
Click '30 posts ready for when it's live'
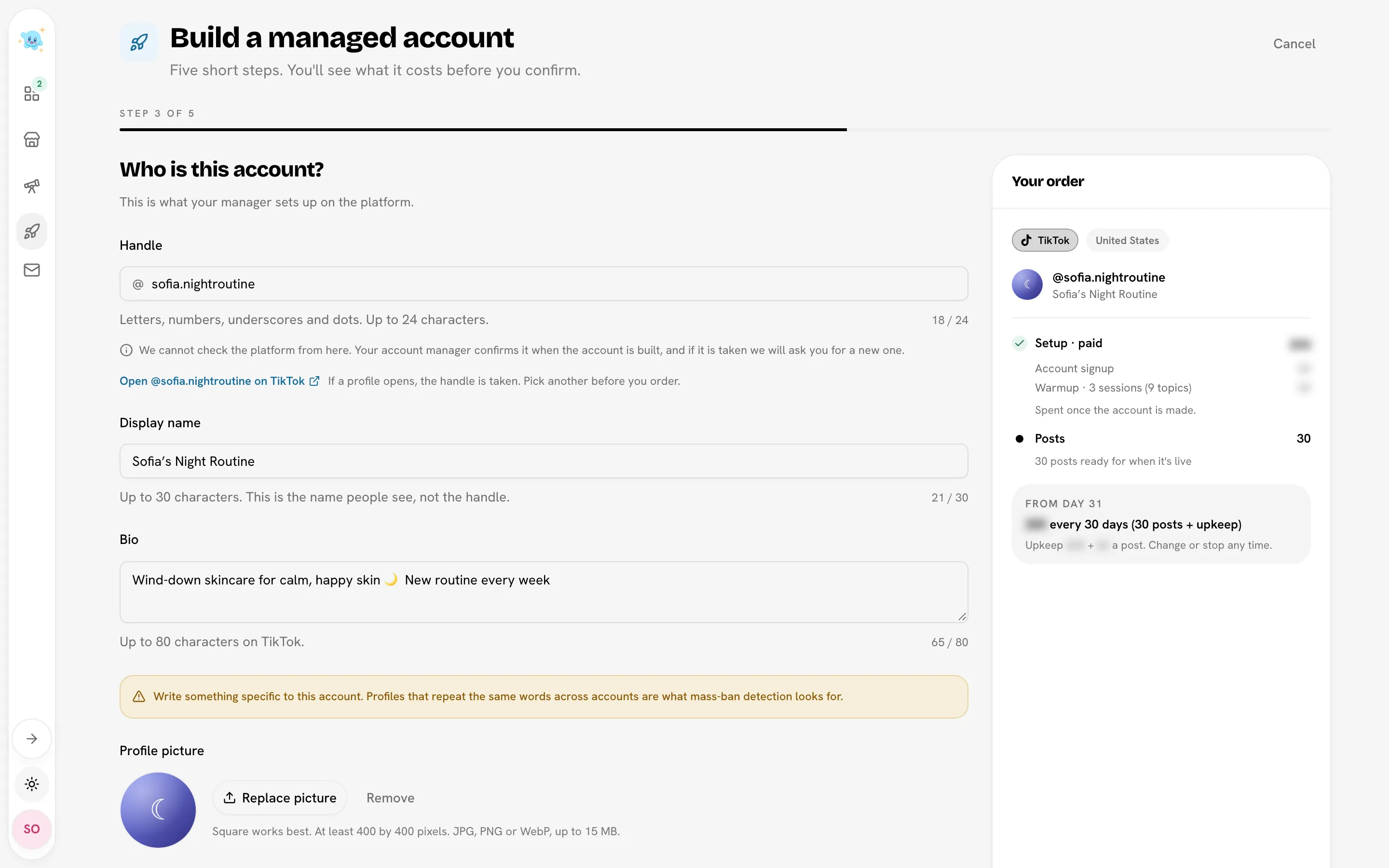click(1113, 461)
